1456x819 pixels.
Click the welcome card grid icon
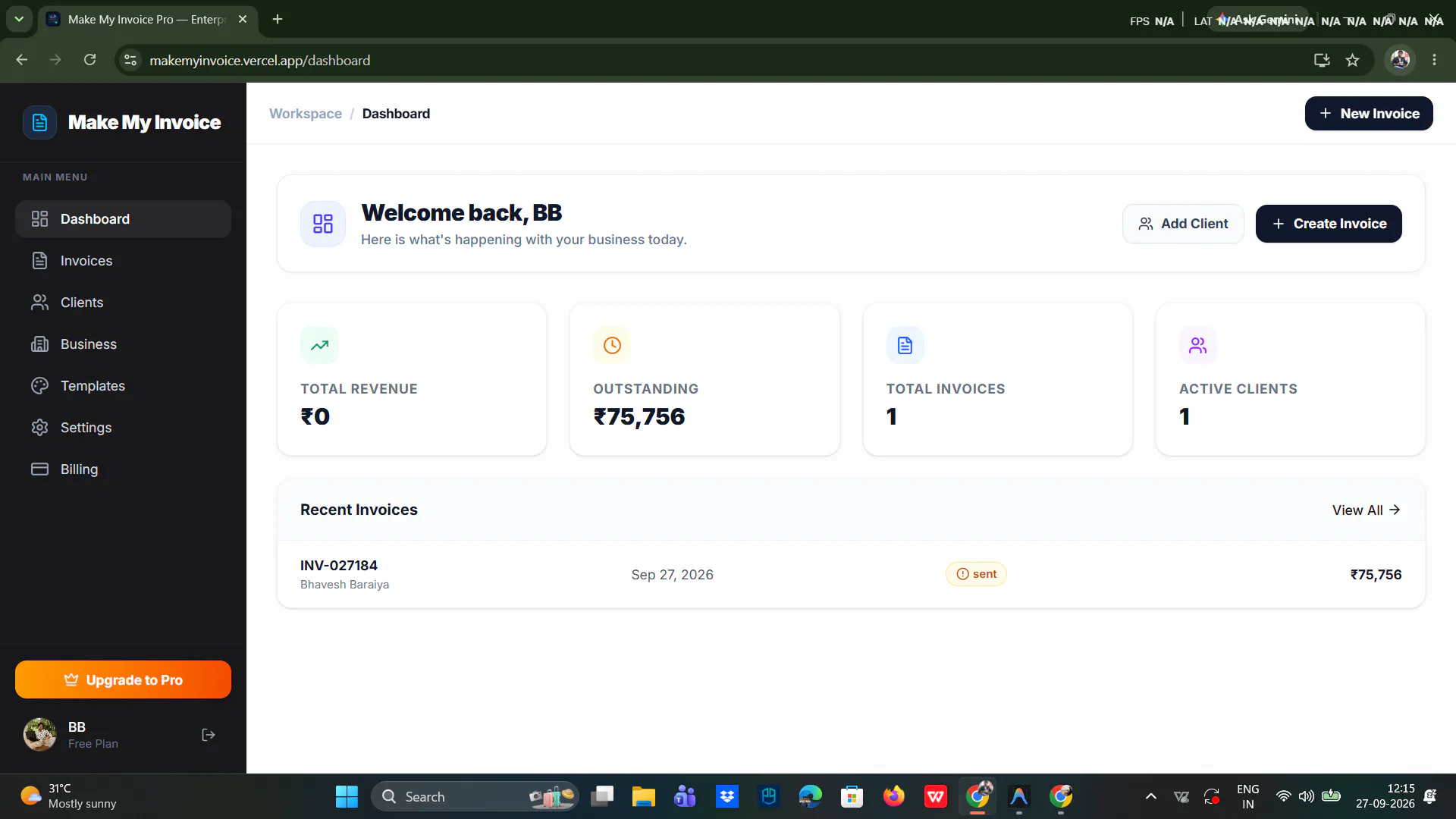pyautogui.click(x=323, y=224)
